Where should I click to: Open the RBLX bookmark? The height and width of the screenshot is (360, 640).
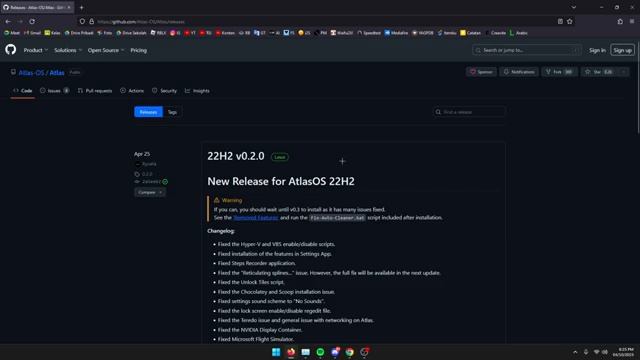point(158,33)
